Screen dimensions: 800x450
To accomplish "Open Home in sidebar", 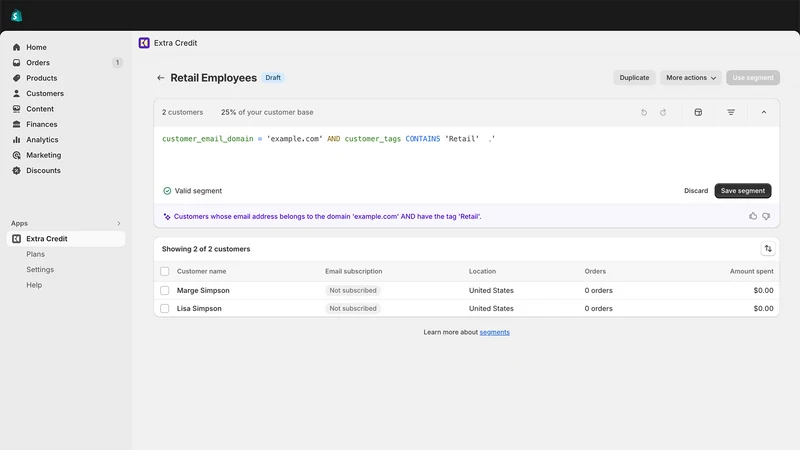I will click(x=36, y=47).
